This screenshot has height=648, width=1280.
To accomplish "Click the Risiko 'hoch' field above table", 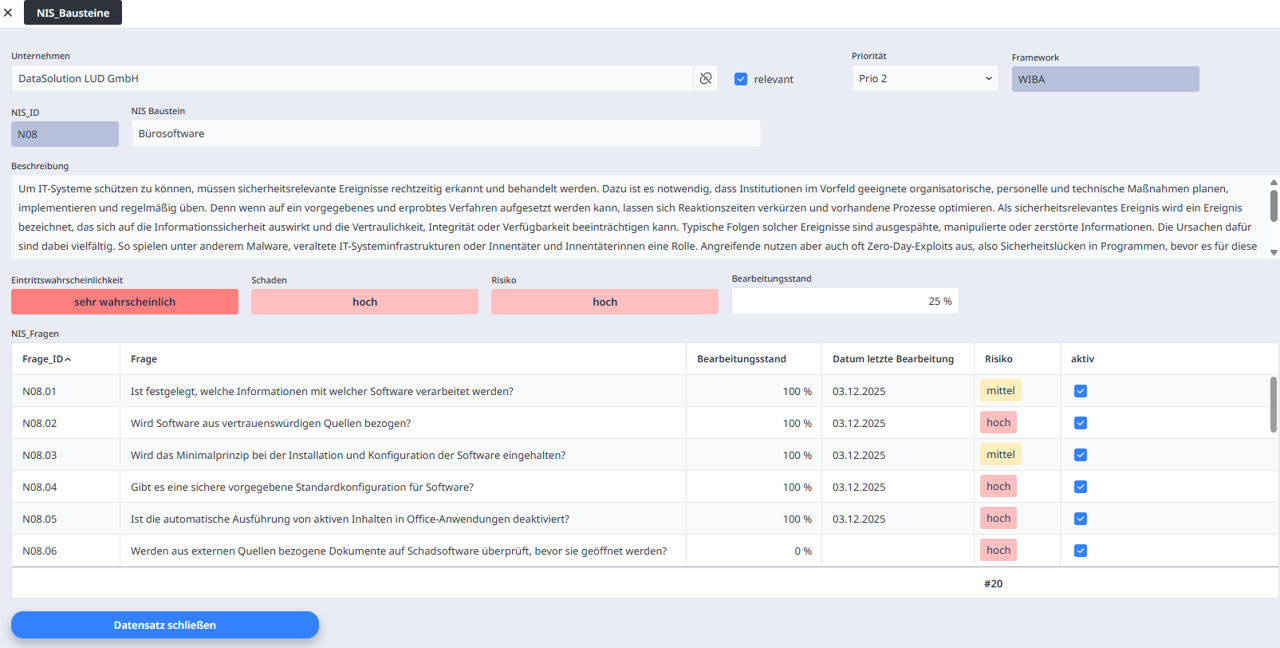I will point(605,302).
